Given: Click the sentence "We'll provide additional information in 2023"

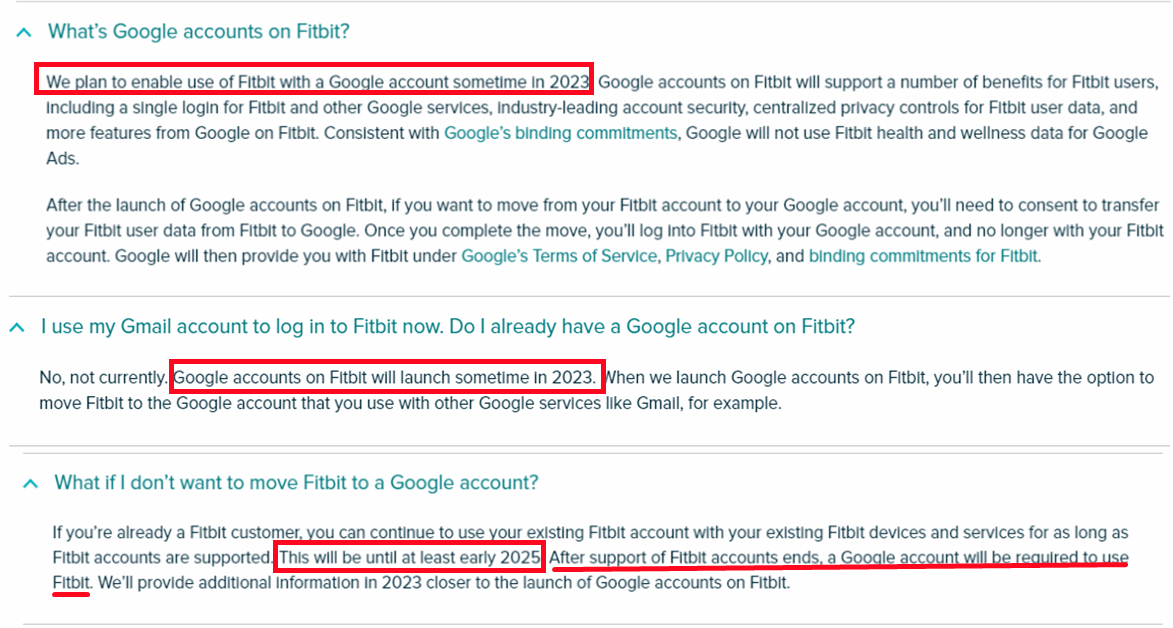Looking at the screenshot, I should [x=444, y=582].
